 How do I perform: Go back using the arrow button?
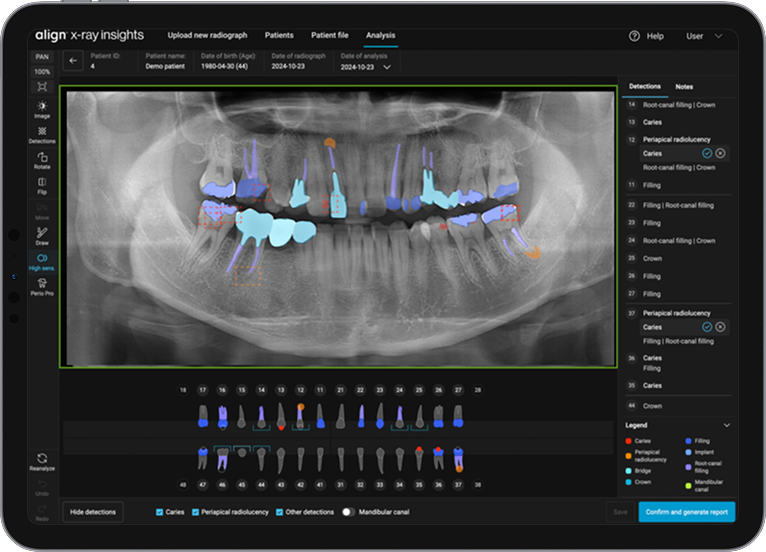(x=73, y=61)
